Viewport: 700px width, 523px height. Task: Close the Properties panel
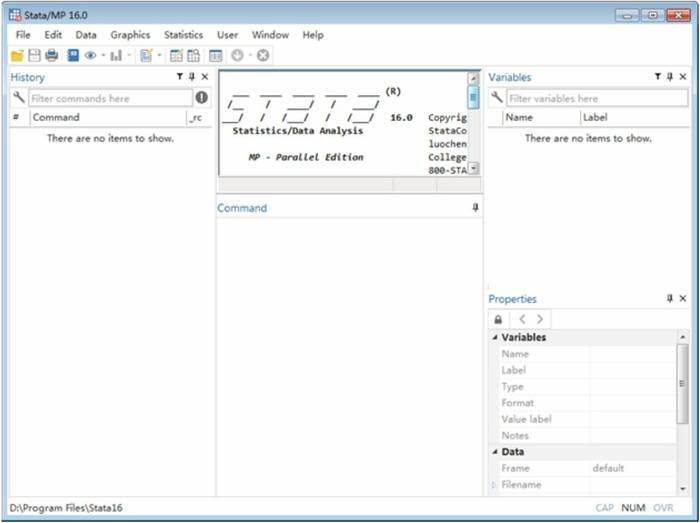point(683,299)
